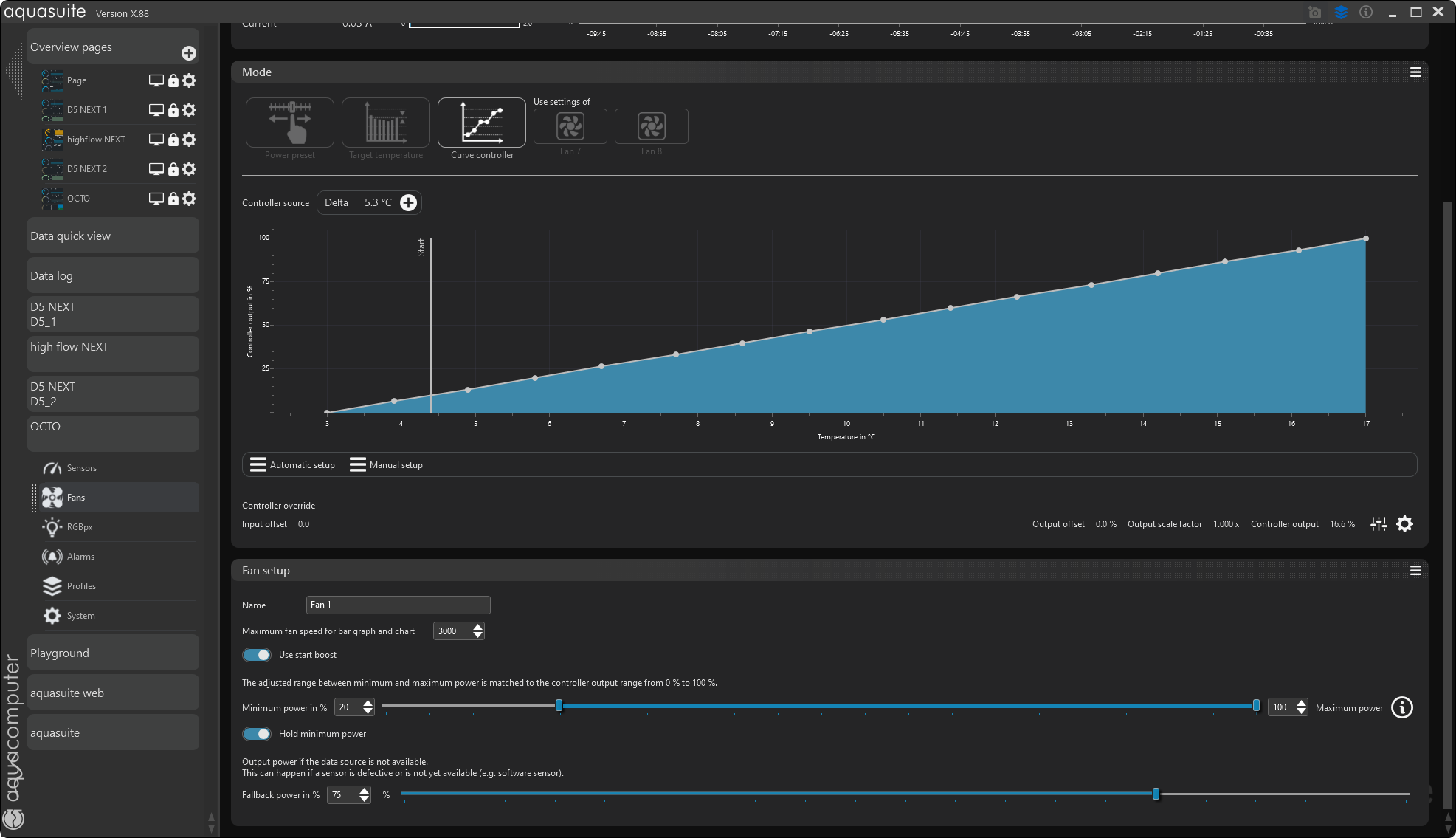Click fallback power slider handle
This screenshot has height=838, width=1456.
tap(1156, 794)
